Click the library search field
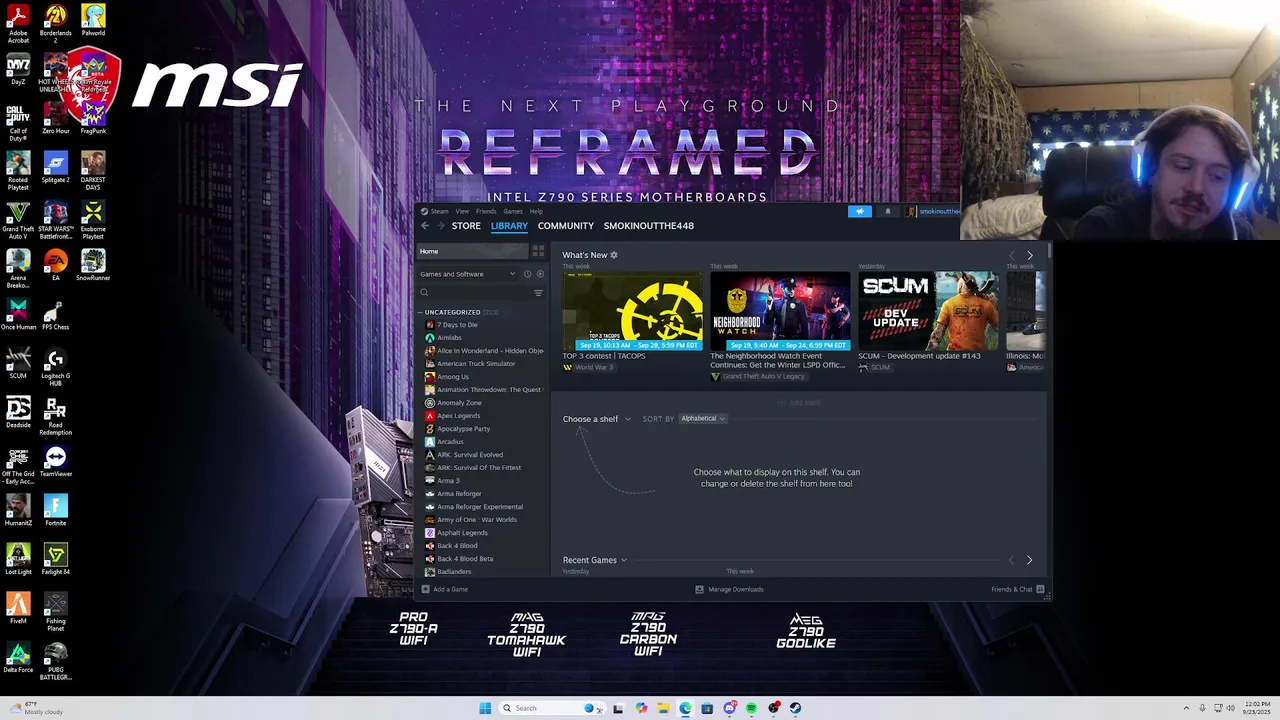1280x720 pixels. 474,293
